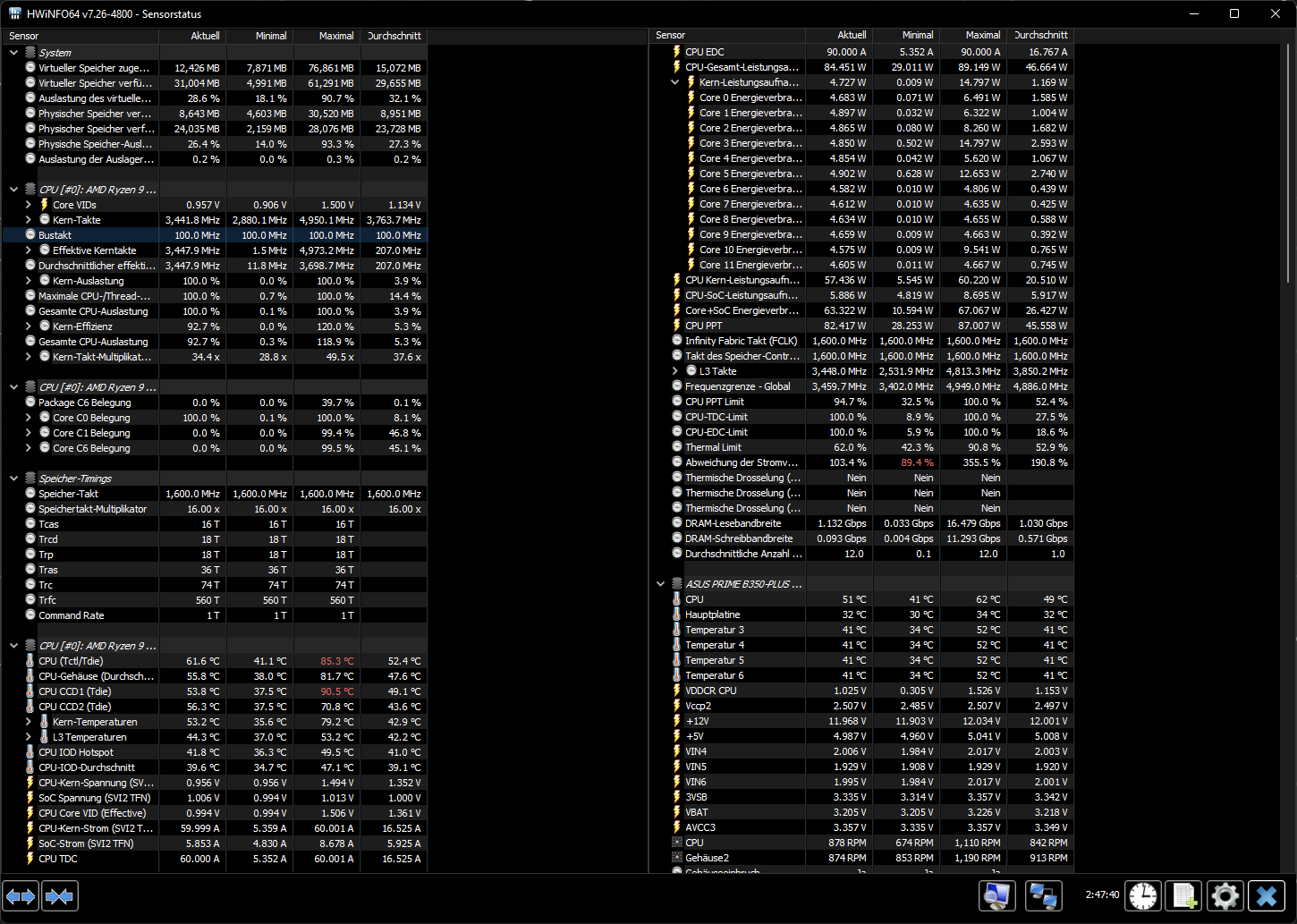The width and height of the screenshot is (1297, 924).
Task: Click the red 89.4 % minimum value
Action: tap(917, 462)
